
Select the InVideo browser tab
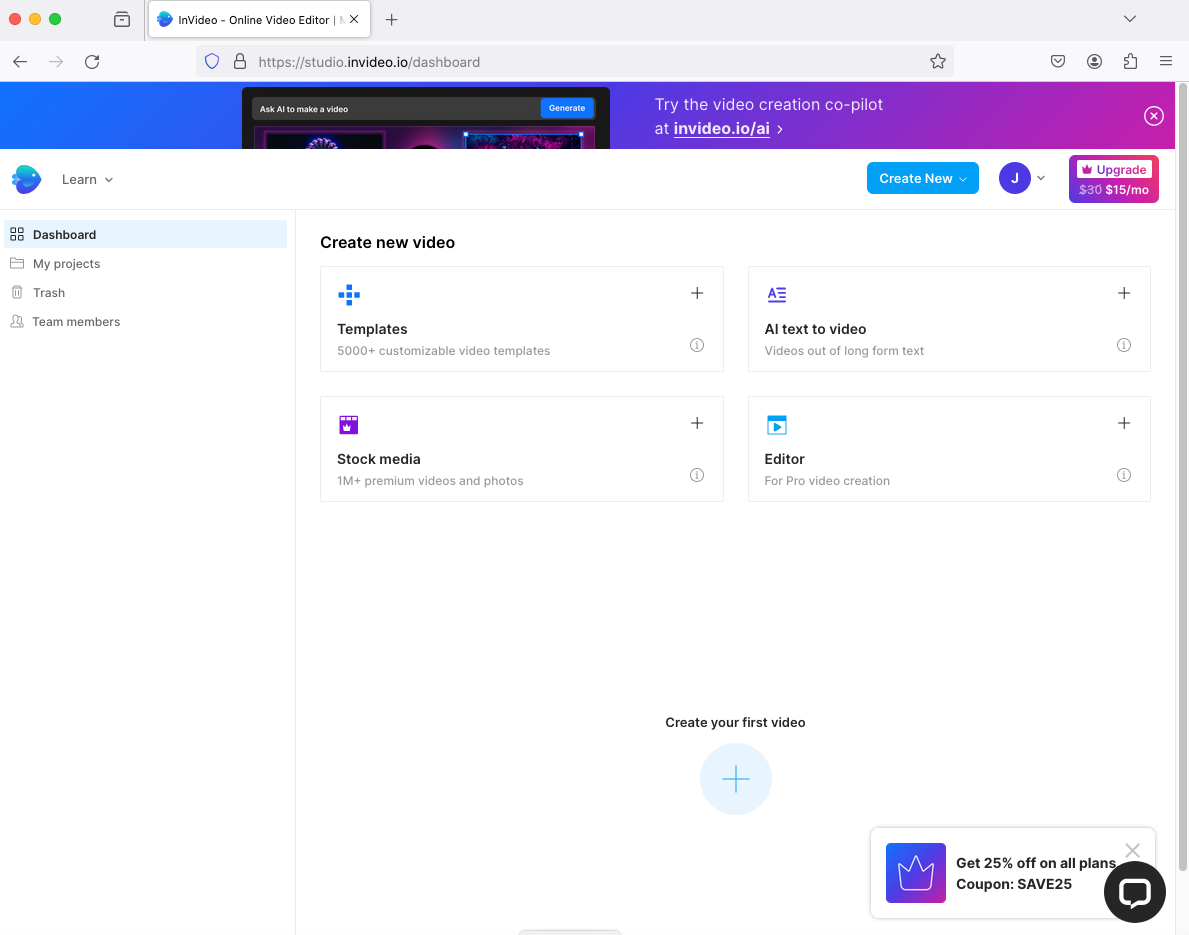coord(259,20)
